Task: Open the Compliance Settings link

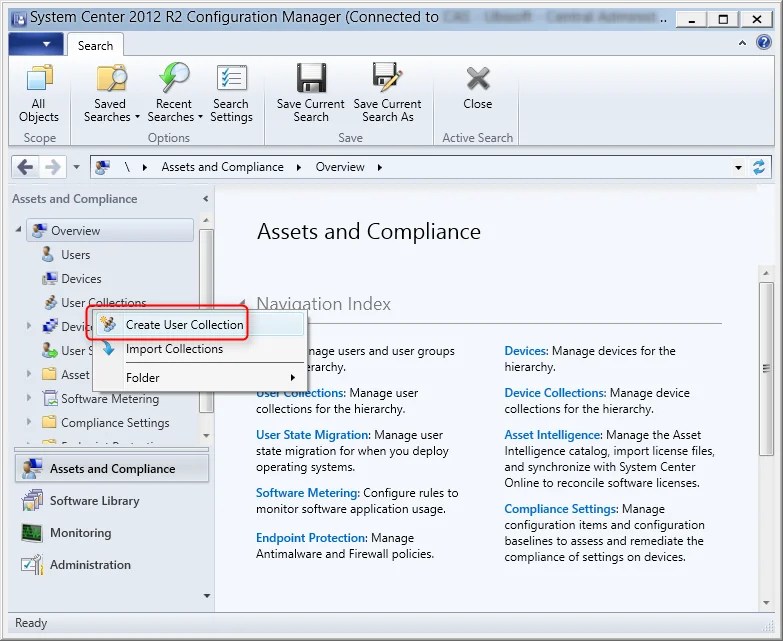Action: click(x=561, y=509)
